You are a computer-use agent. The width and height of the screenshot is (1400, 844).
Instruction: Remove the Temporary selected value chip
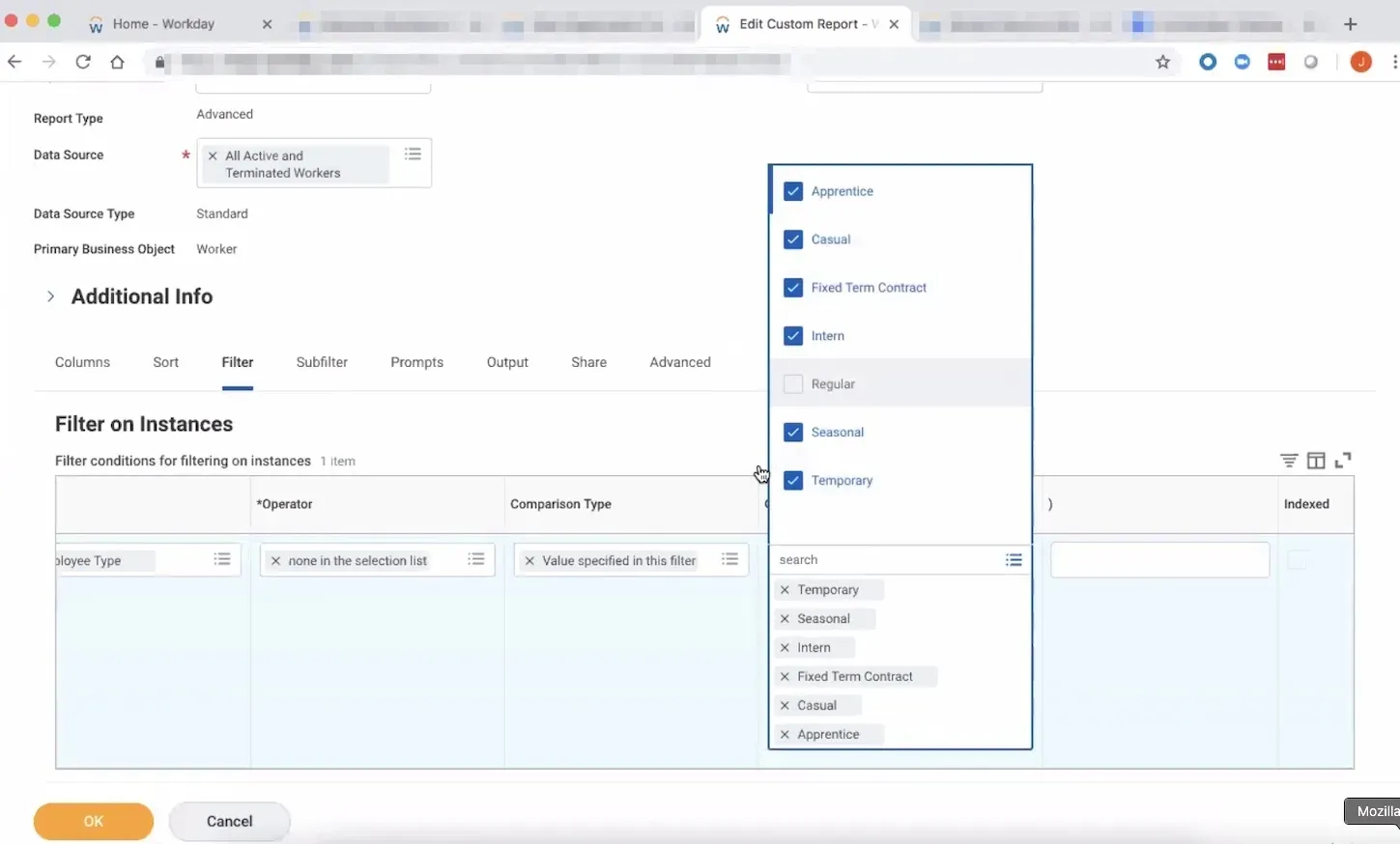pos(785,590)
